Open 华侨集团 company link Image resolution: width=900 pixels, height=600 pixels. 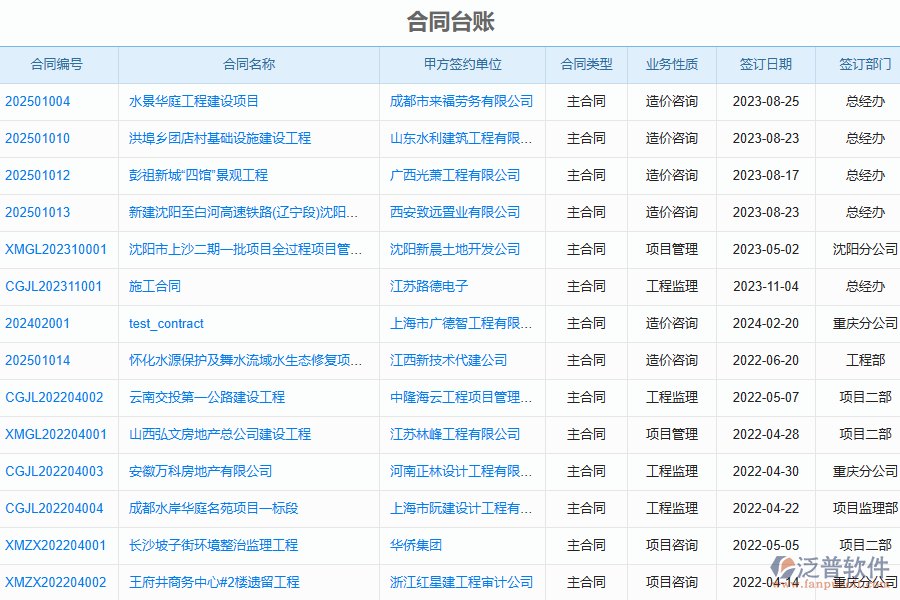click(416, 545)
